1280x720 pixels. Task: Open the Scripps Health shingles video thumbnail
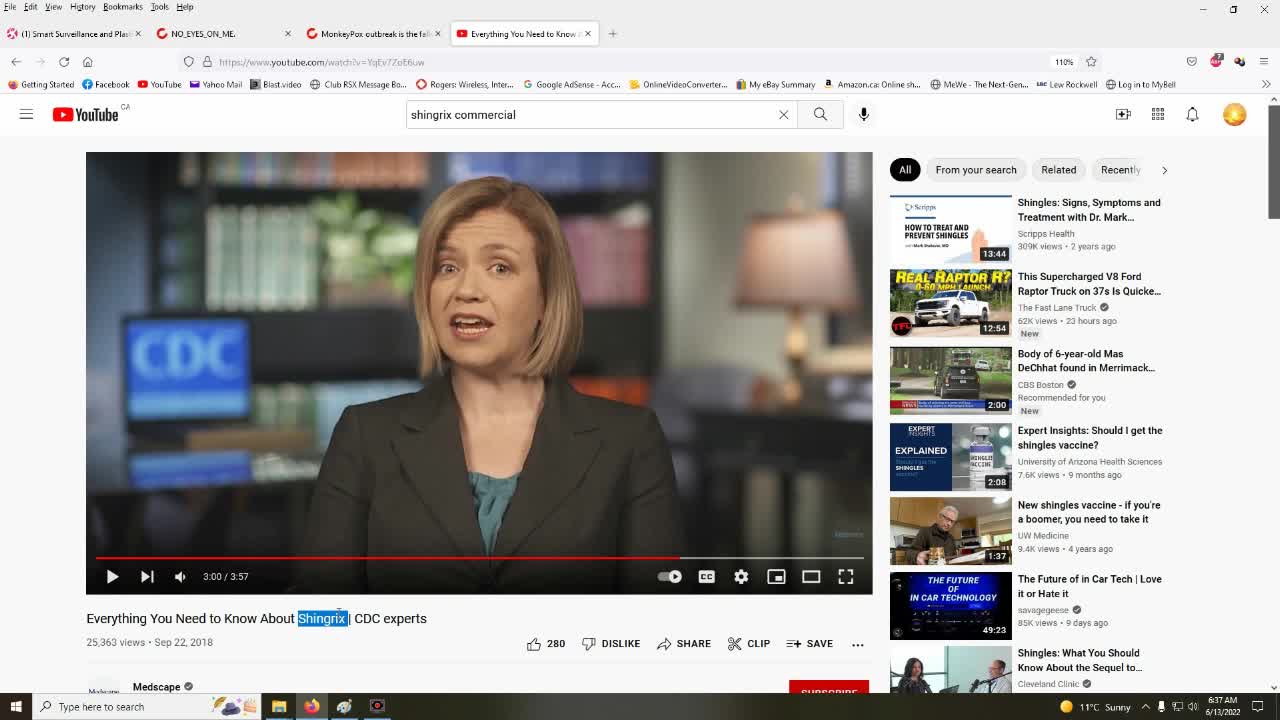tap(951, 229)
